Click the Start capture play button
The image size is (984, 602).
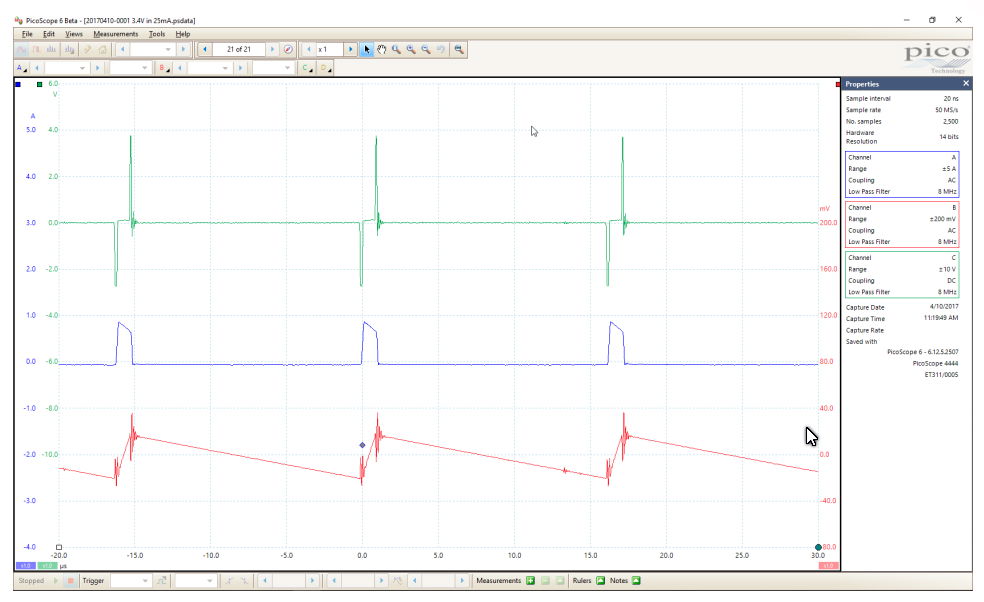point(56,581)
